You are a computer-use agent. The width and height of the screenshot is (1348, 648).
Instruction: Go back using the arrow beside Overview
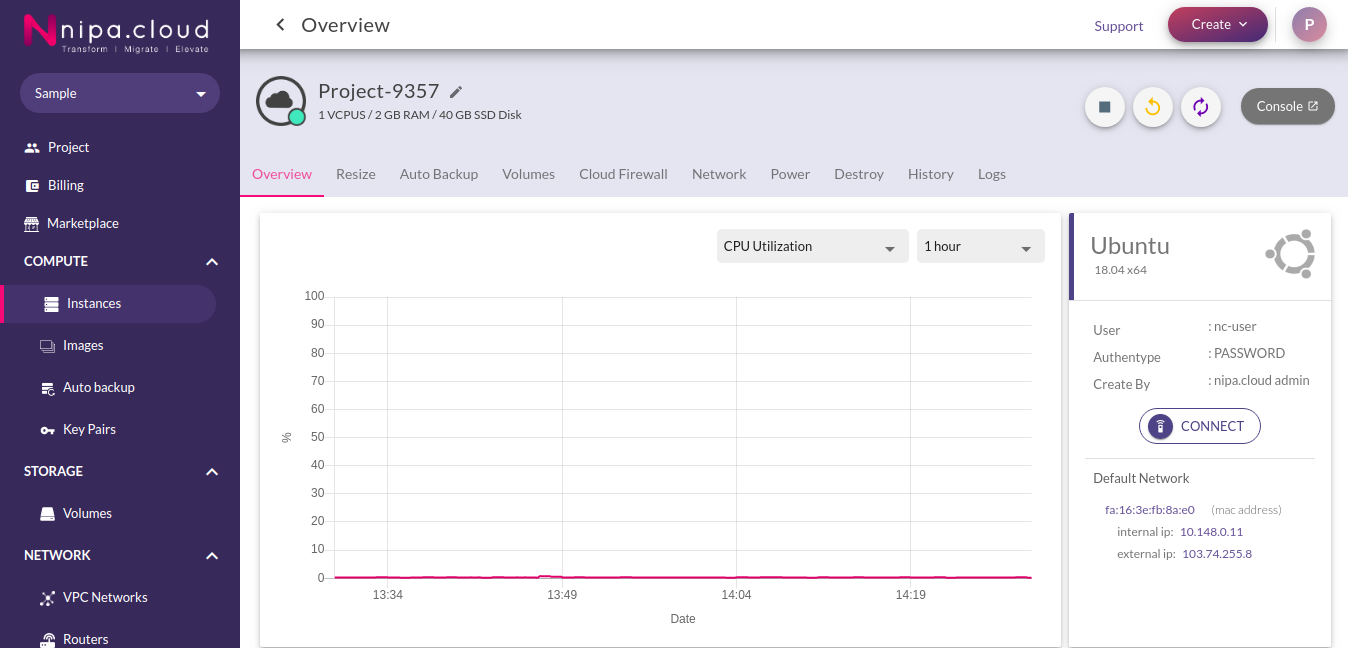click(x=280, y=25)
